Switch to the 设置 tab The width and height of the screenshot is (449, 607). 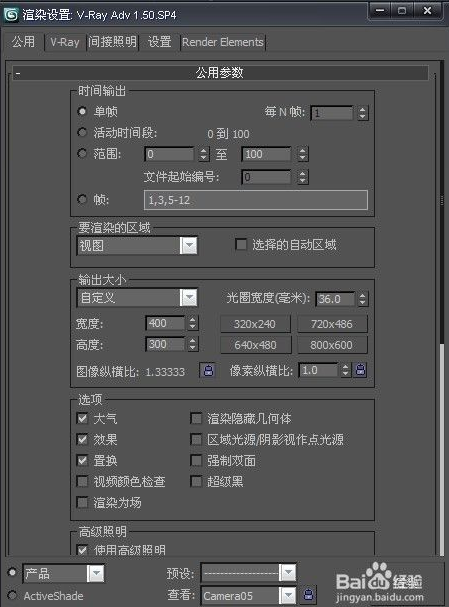click(159, 42)
